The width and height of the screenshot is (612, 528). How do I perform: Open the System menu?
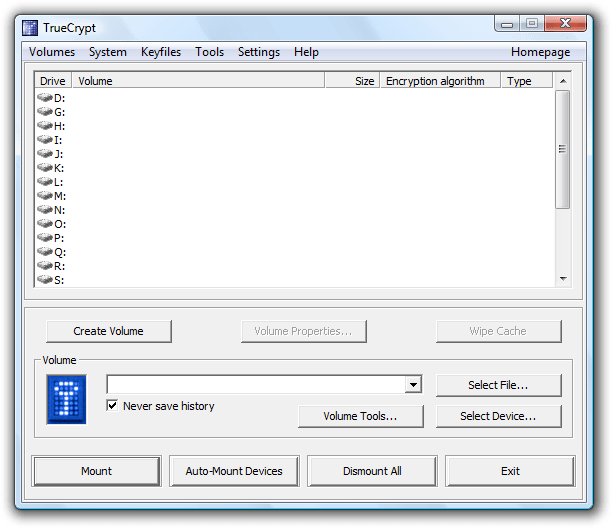(108, 52)
